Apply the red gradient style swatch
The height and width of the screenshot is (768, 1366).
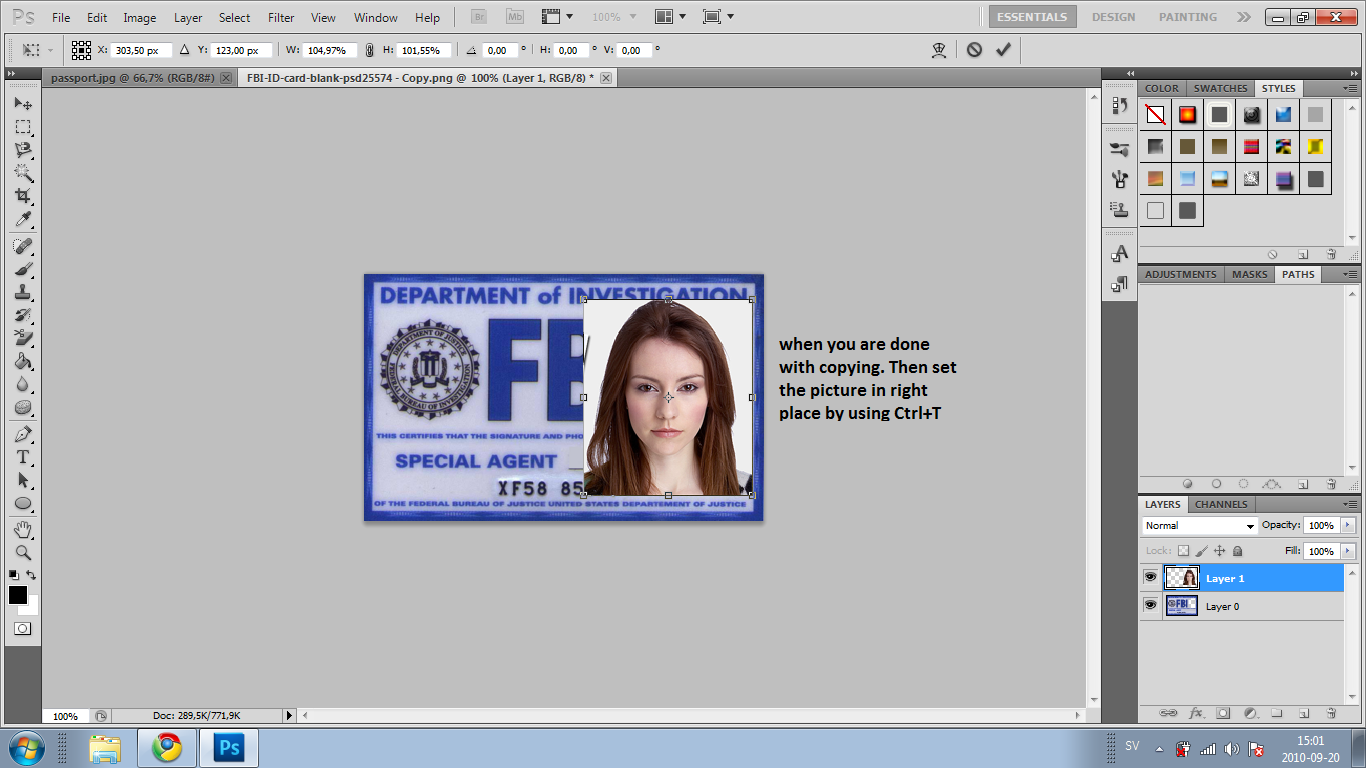tap(1187, 115)
